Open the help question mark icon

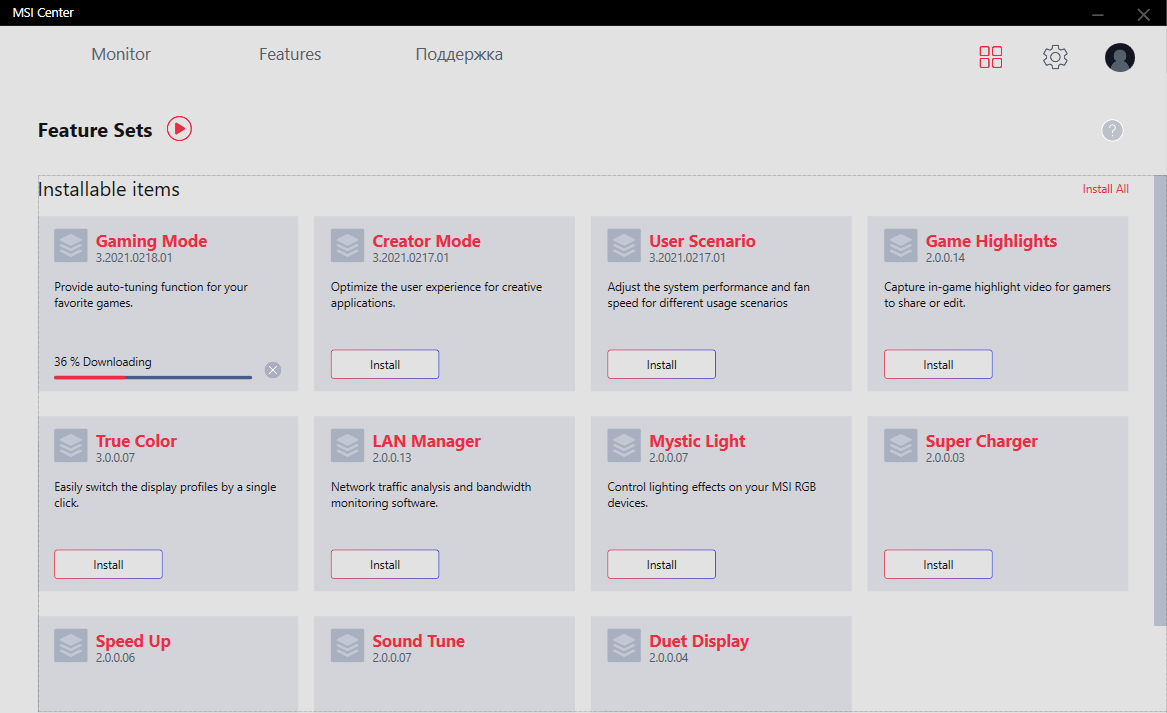coord(1112,130)
